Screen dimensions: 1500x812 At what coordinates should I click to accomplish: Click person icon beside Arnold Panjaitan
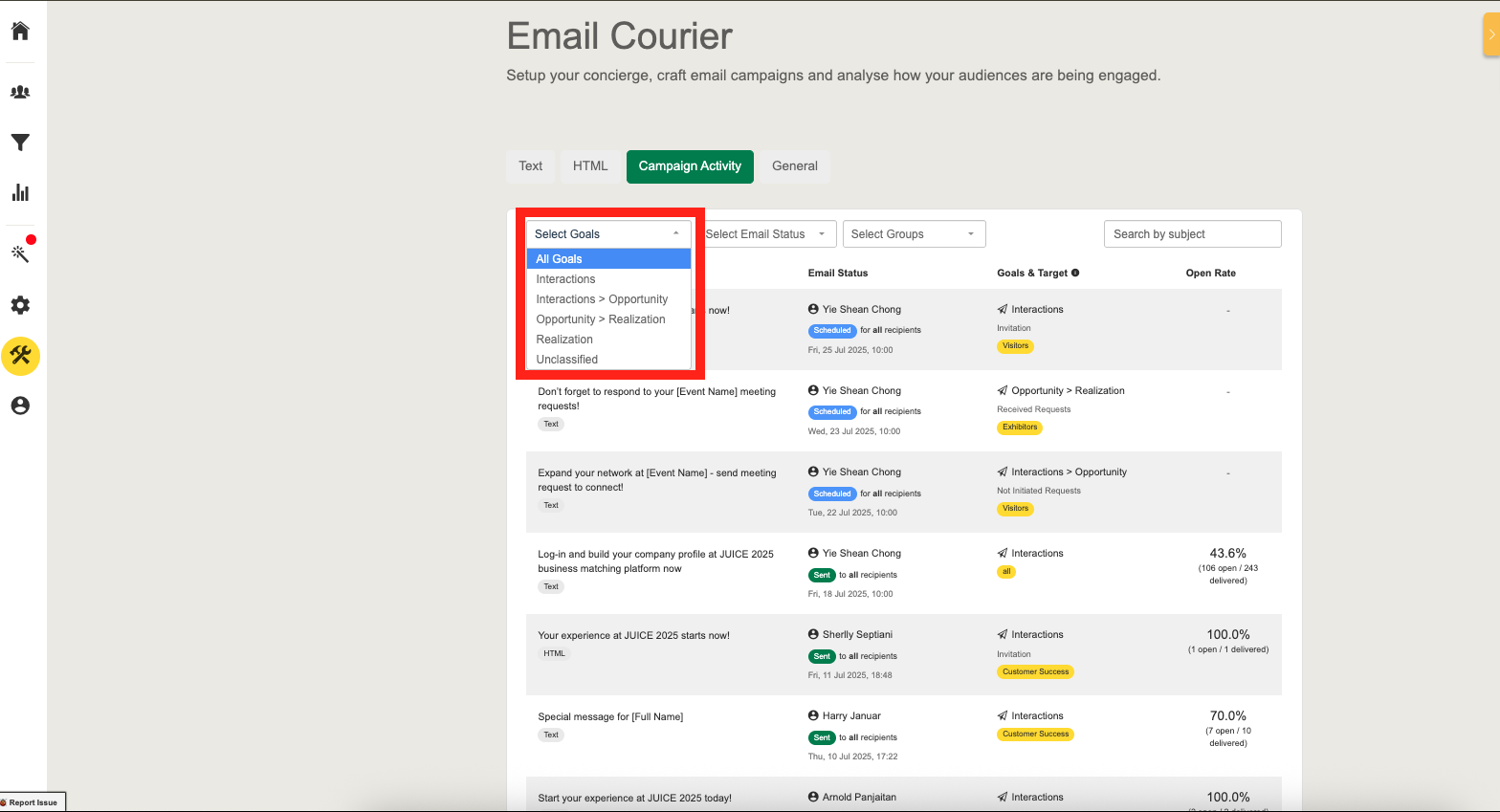pos(813,797)
